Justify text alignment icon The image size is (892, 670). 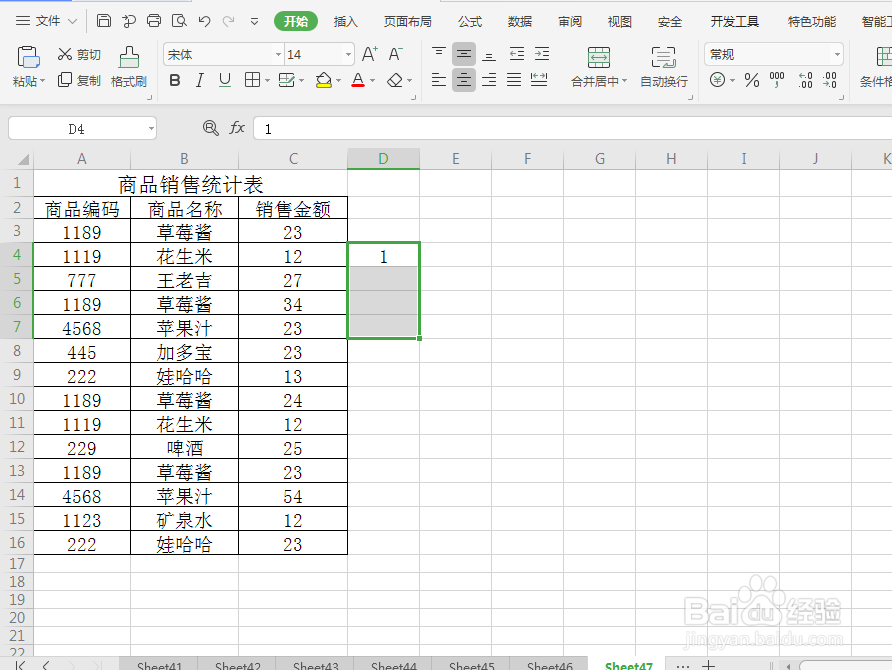pos(514,80)
